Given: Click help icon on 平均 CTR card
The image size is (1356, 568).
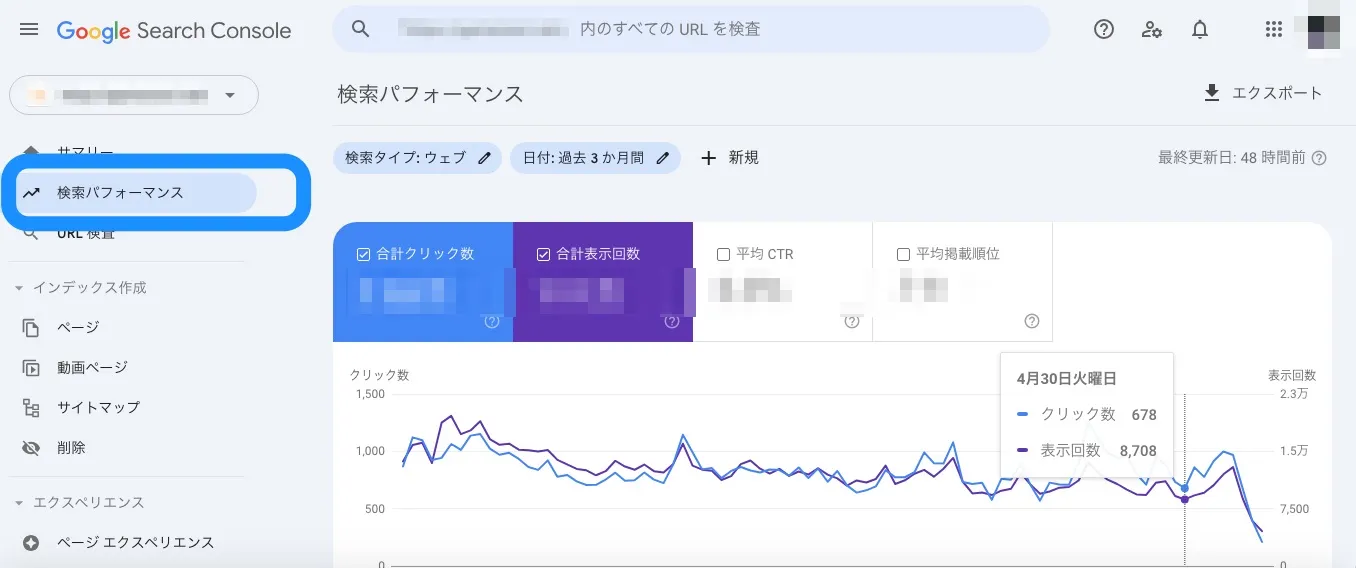Looking at the screenshot, I should 852,322.
